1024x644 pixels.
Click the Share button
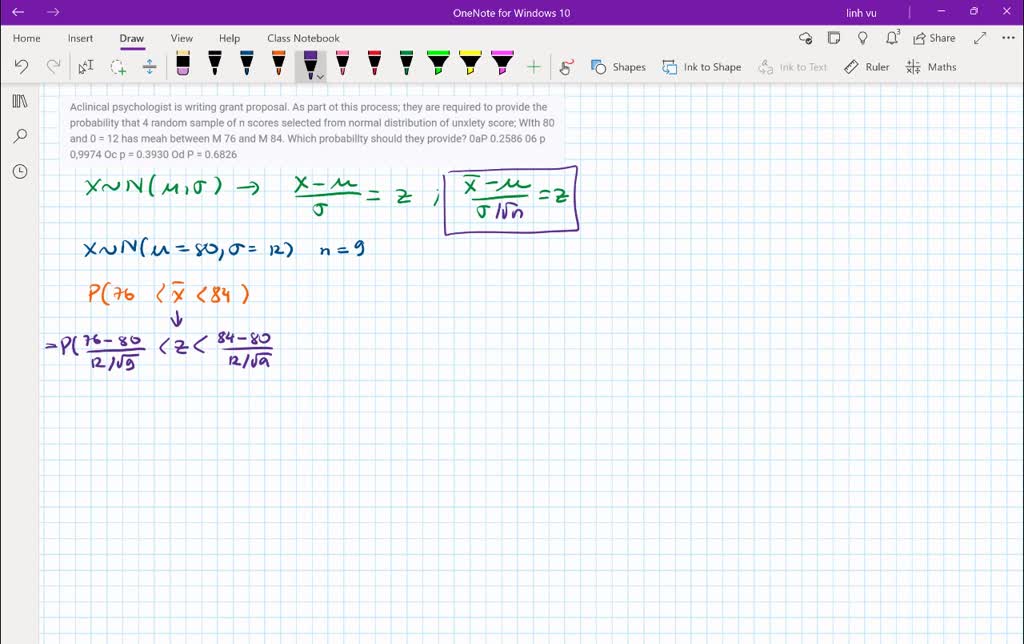click(x=935, y=39)
